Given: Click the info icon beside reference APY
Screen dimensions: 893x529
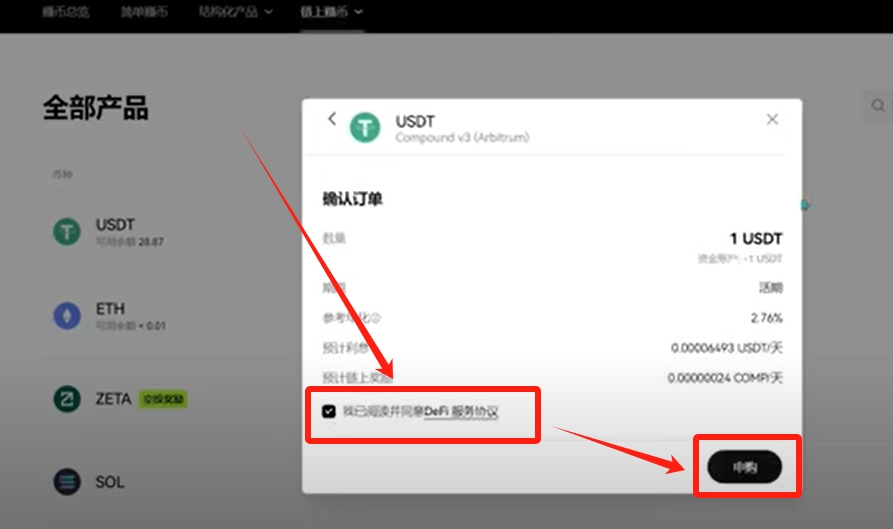Looking at the screenshot, I should (x=376, y=318).
